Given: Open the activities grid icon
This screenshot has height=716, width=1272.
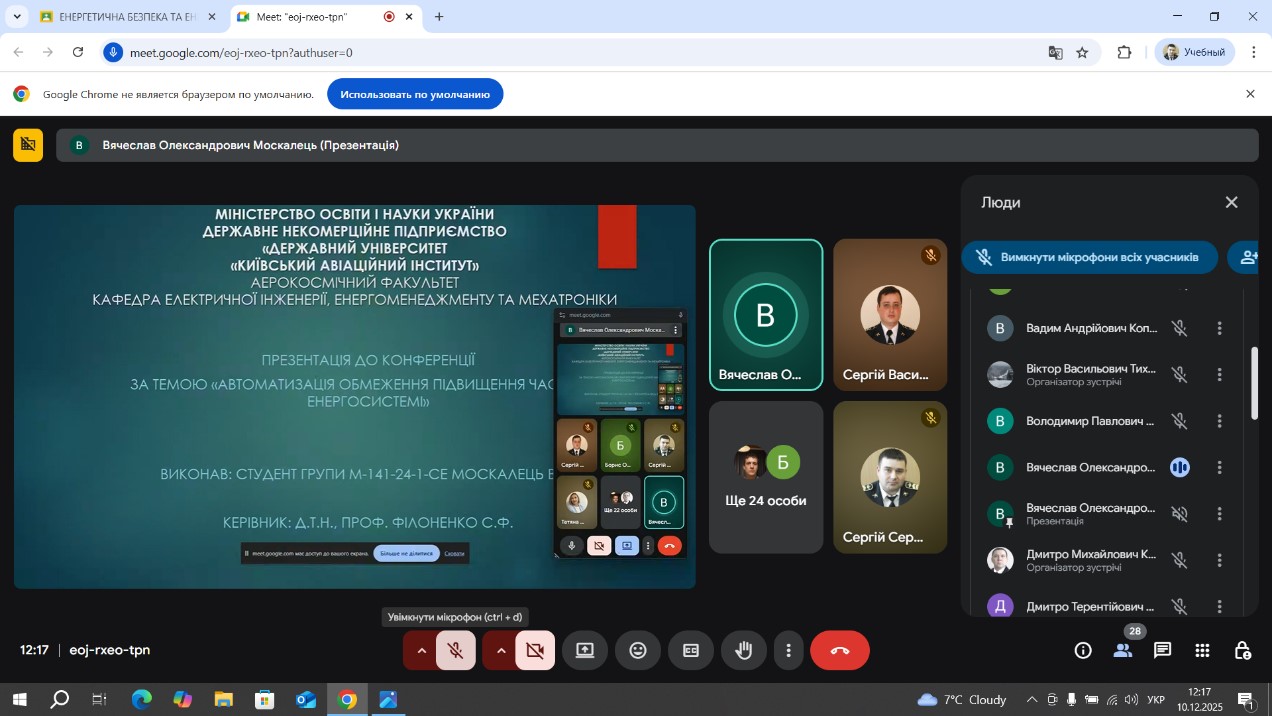Looking at the screenshot, I should [x=1202, y=650].
